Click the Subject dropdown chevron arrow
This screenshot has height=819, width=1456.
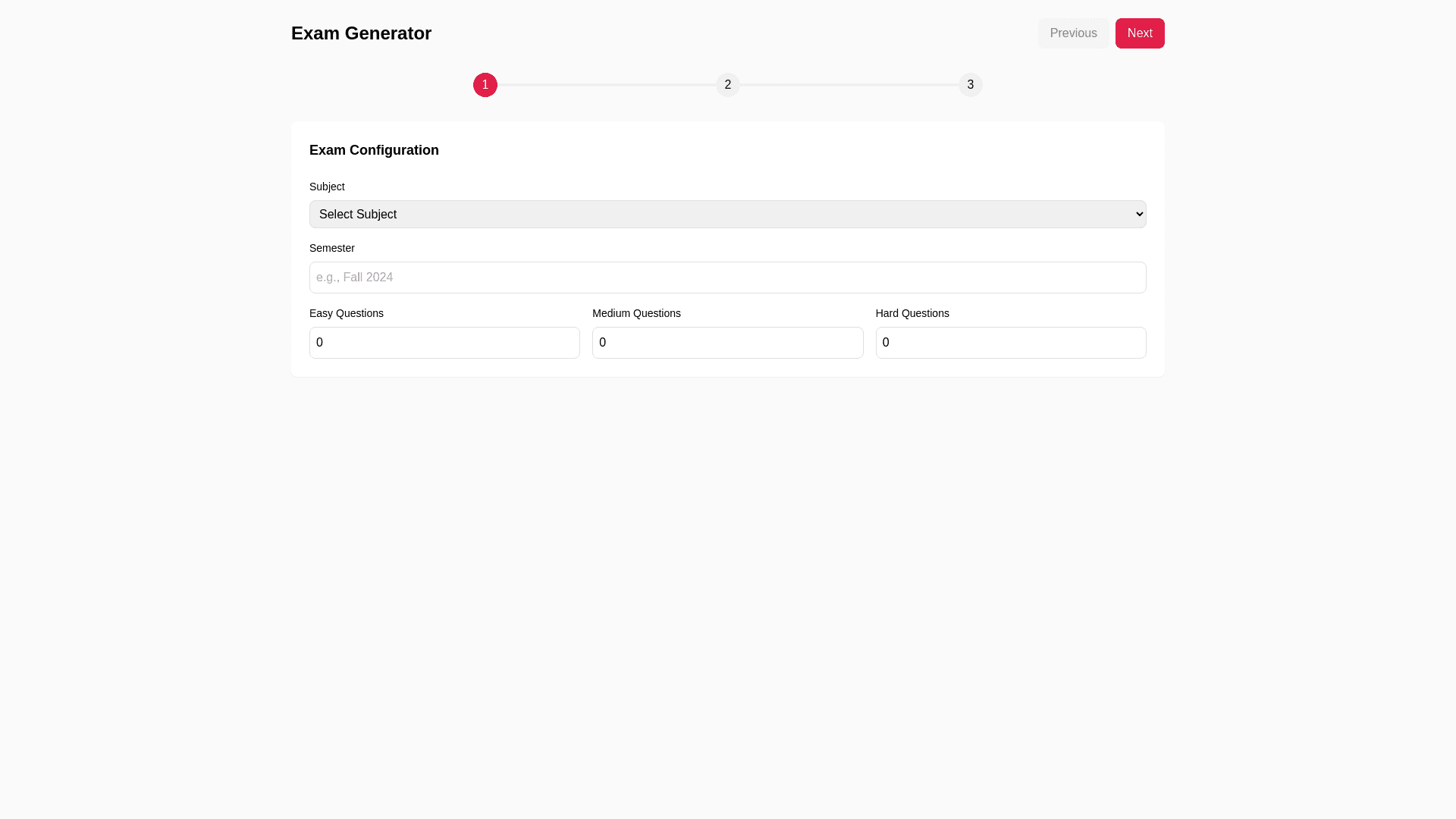pyautogui.click(x=1139, y=215)
